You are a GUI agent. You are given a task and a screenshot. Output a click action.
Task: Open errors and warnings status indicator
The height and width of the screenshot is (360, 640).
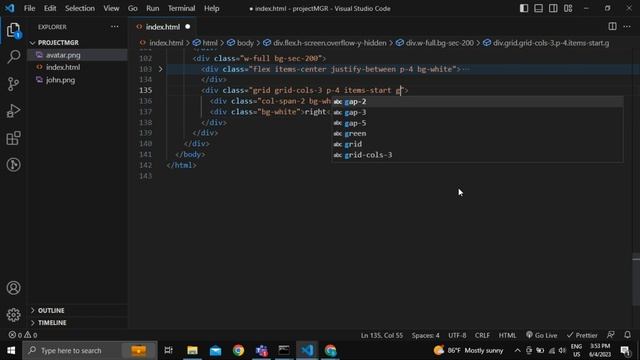point(23,335)
